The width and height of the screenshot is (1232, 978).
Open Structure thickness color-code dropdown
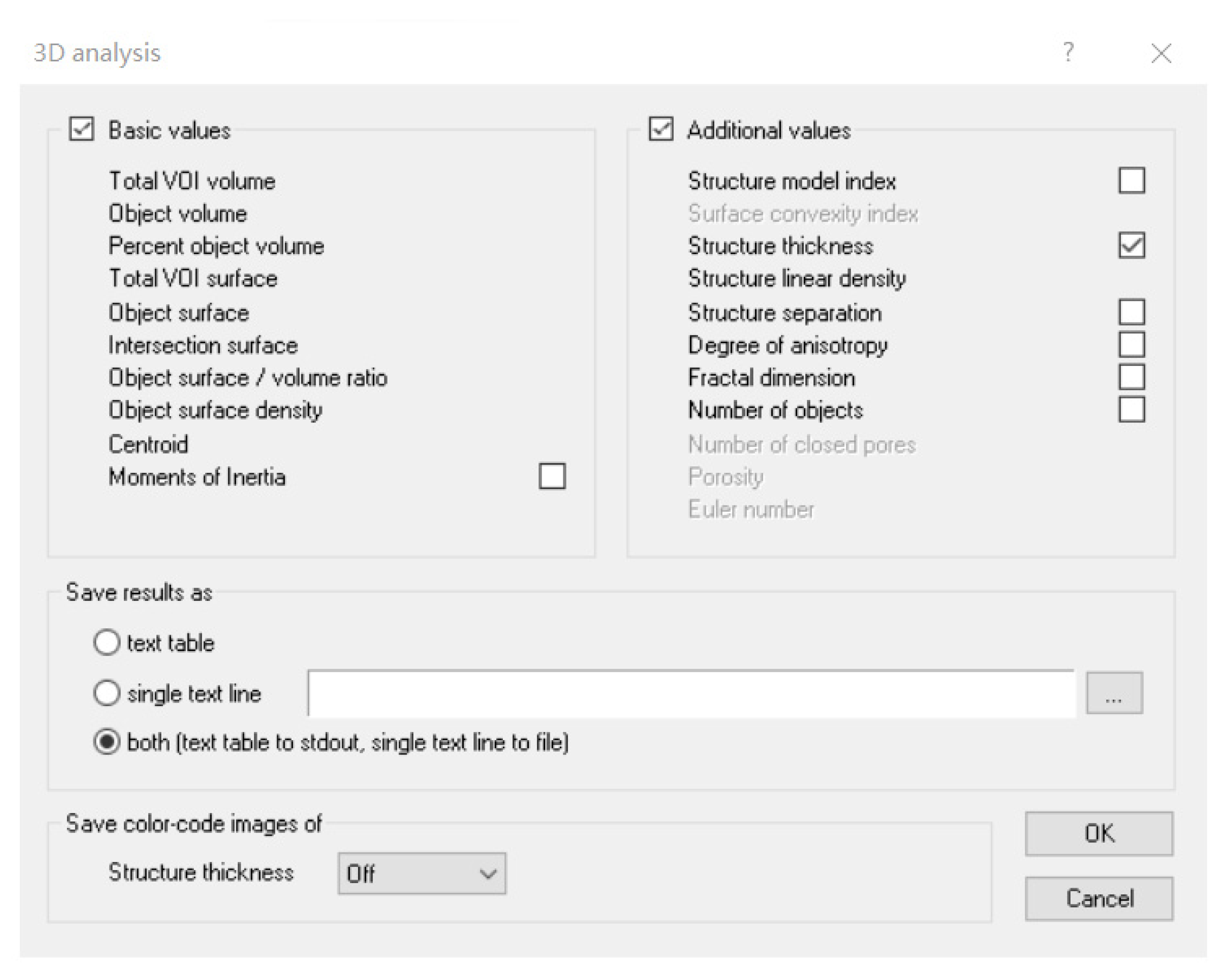pyautogui.click(x=421, y=873)
